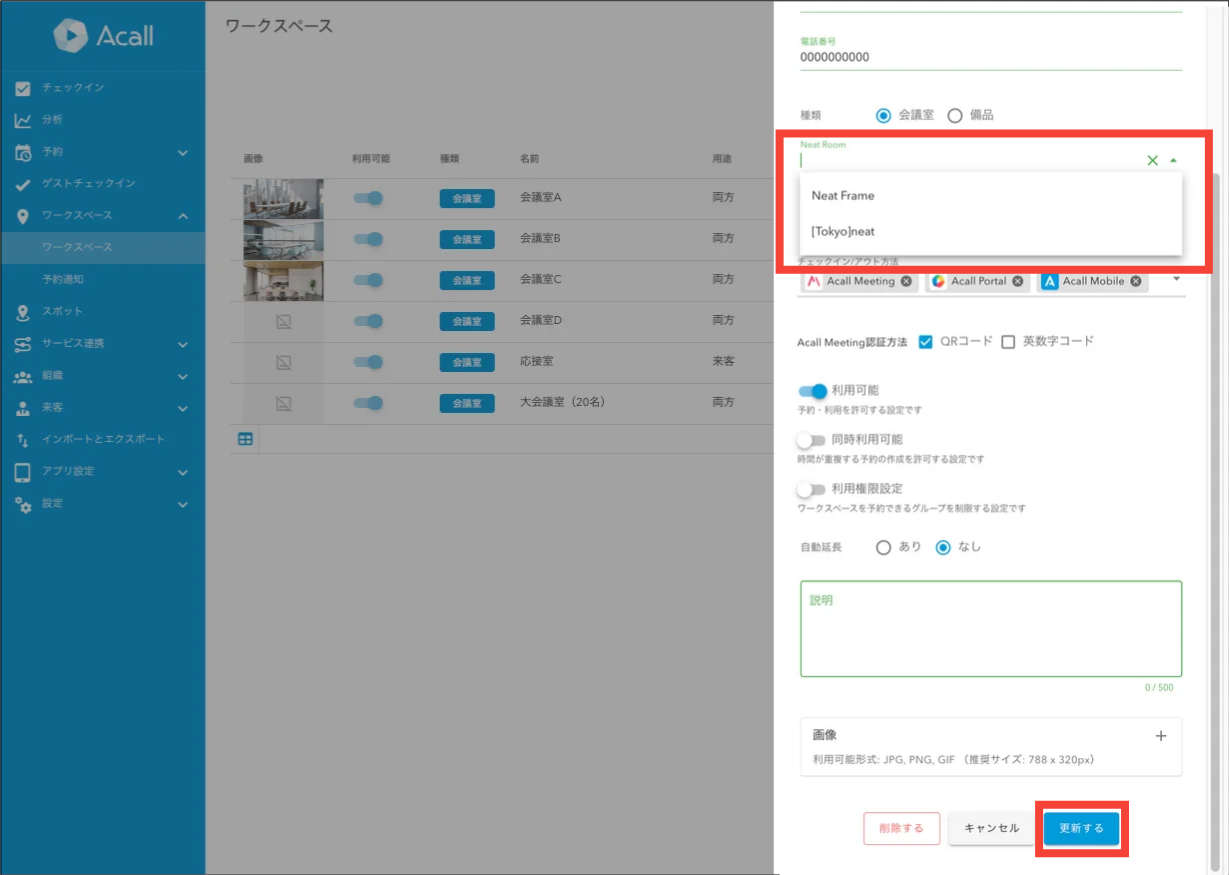Enable the 利用権限設定 switch
The width and height of the screenshot is (1229, 875).
coord(811,489)
